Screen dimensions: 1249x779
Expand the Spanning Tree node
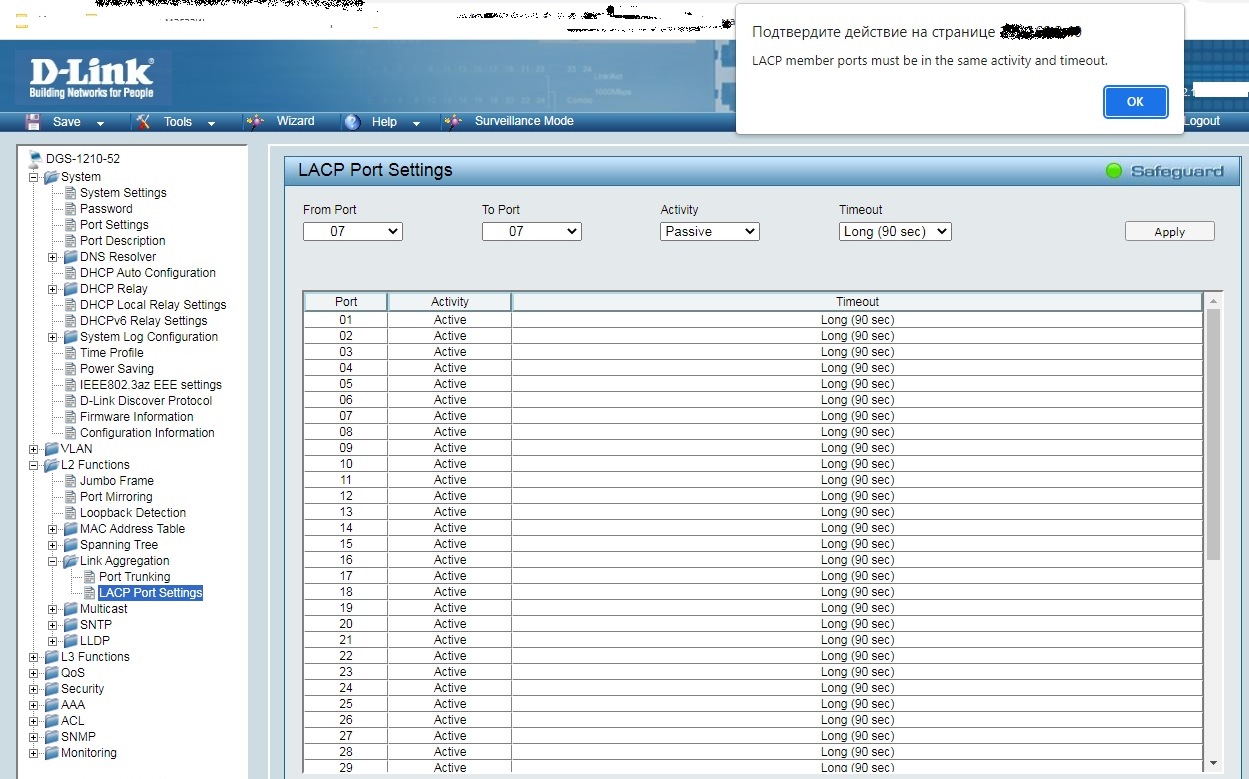pos(54,545)
